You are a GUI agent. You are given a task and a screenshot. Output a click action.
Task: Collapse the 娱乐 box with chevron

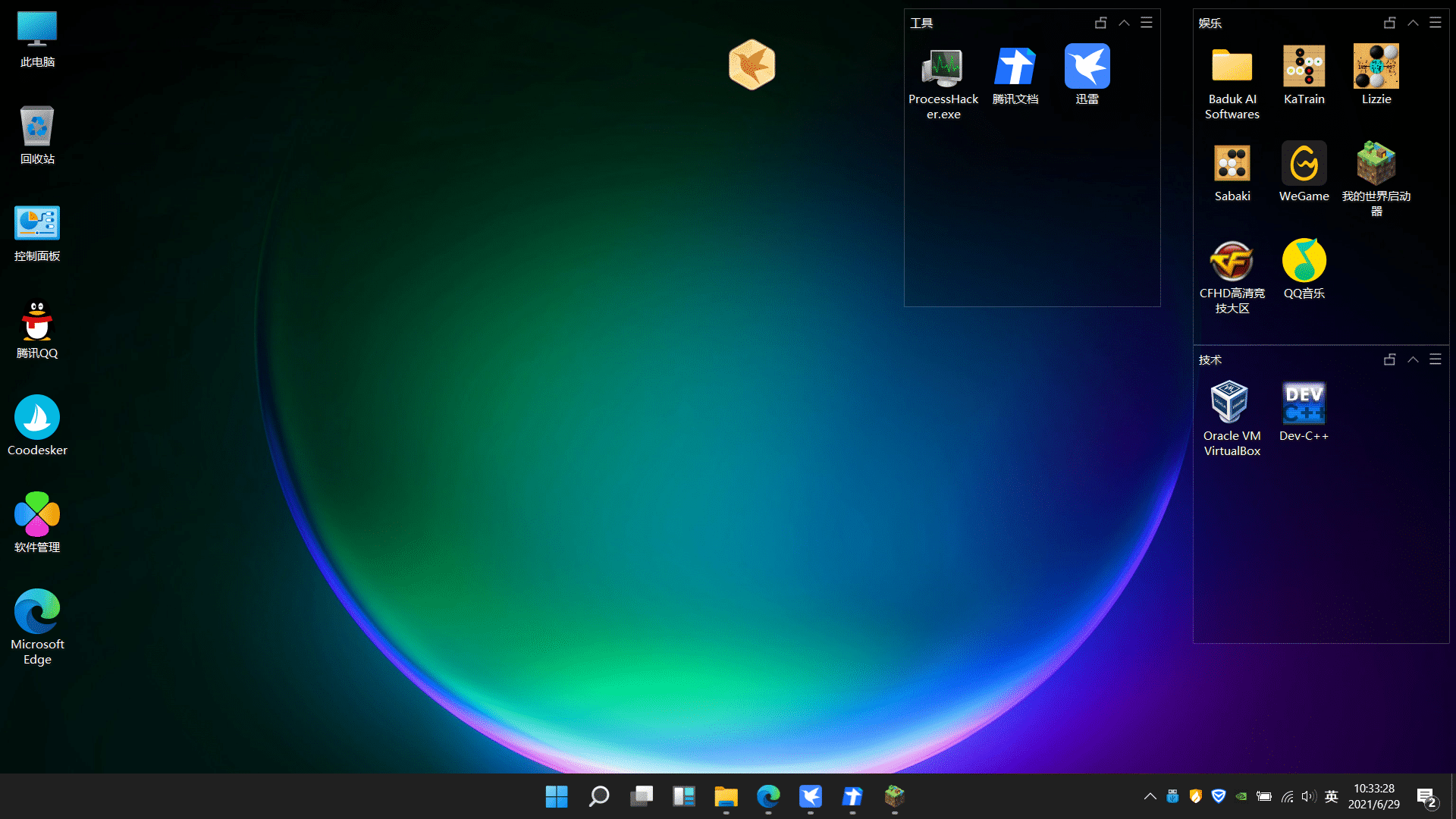(x=1413, y=23)
